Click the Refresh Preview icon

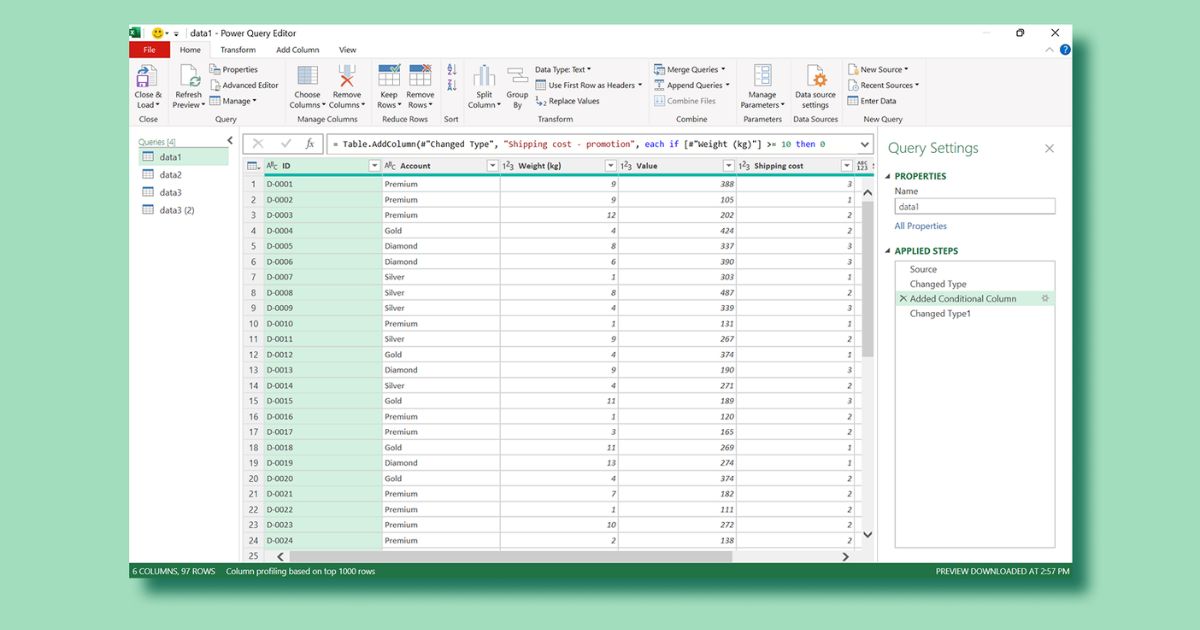[x=188, y=77]
